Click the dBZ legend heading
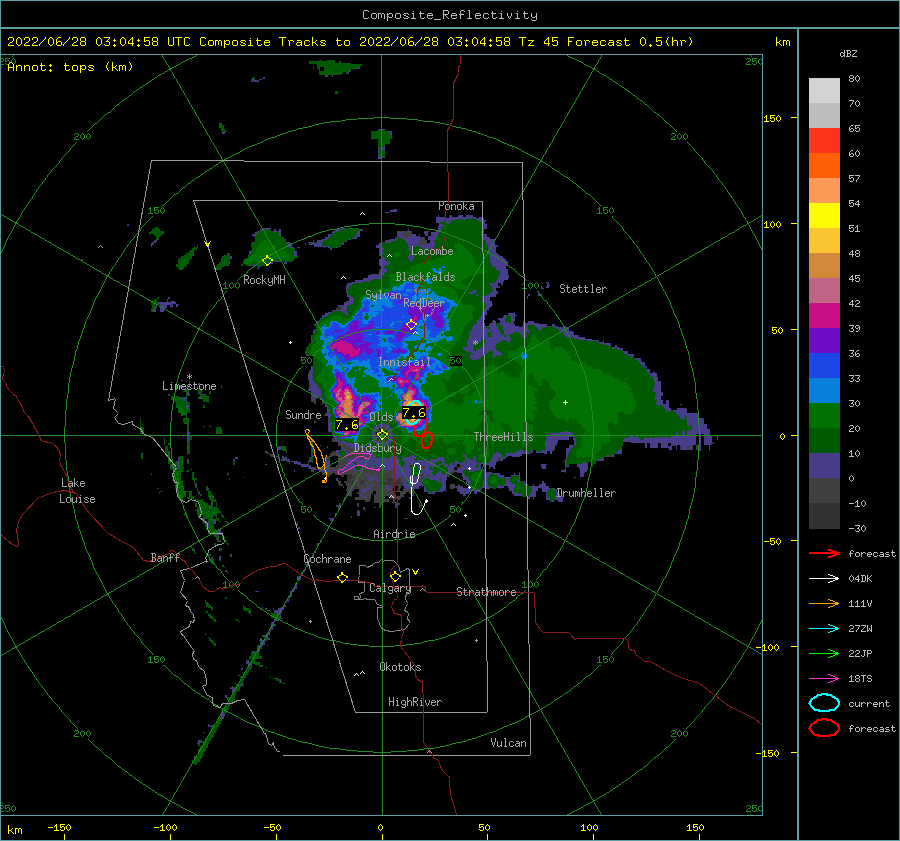 coord(848,53)
